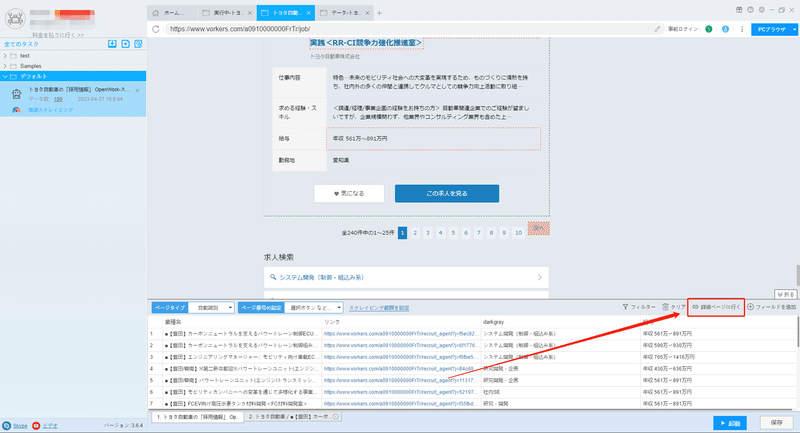Click the pencil edit icon in URL bar
The height and width of the screenshot is (433, 800).
pyautogui.click(x=657, y=29)
